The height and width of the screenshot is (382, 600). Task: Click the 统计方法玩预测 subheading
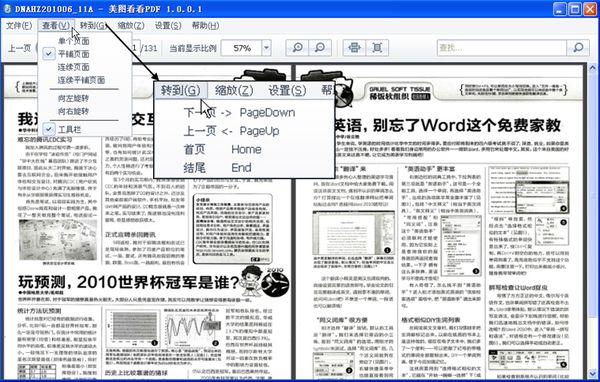pos(39,310)
